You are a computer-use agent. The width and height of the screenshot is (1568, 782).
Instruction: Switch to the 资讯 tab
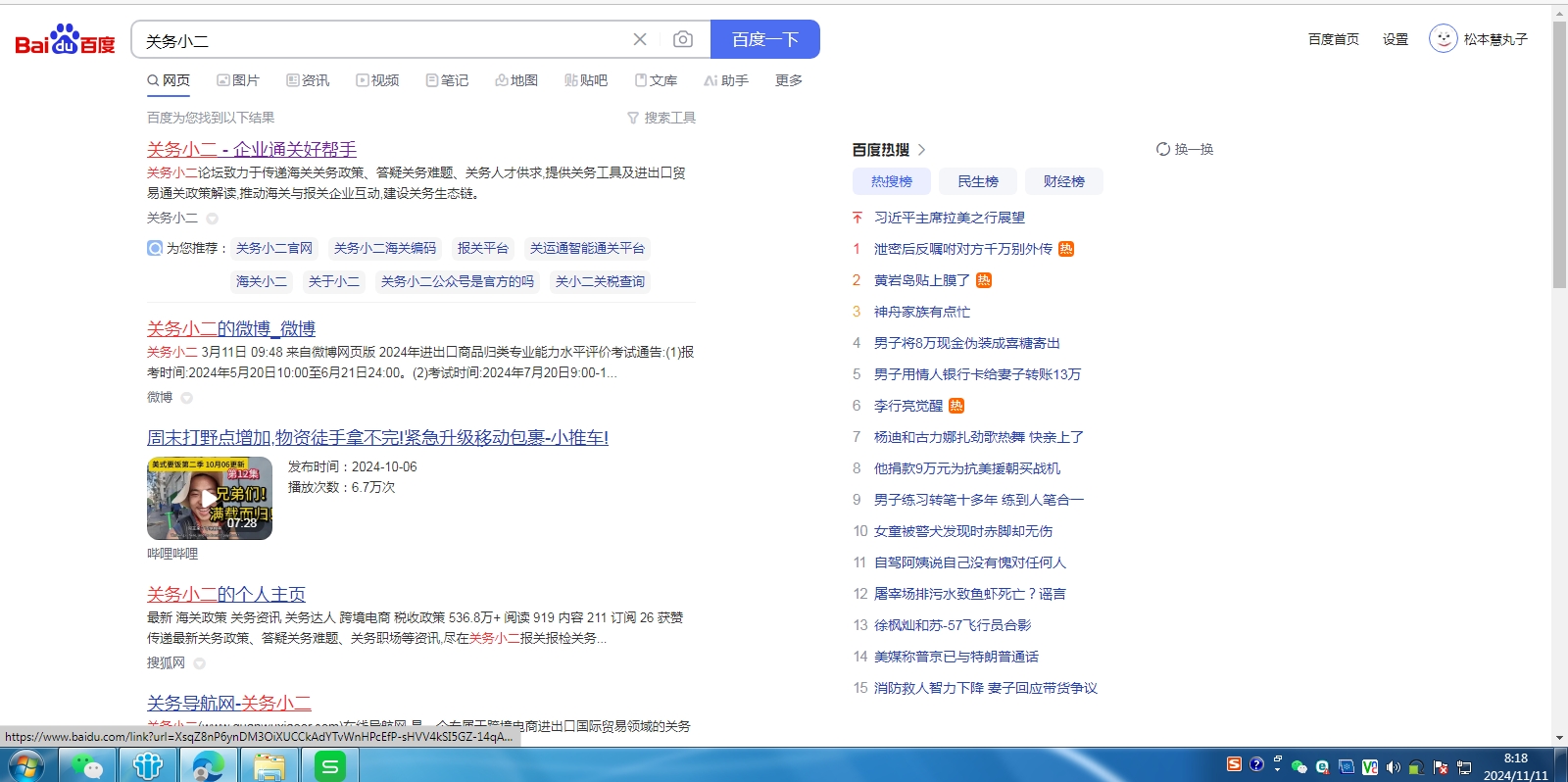click(x=308, y=80)
